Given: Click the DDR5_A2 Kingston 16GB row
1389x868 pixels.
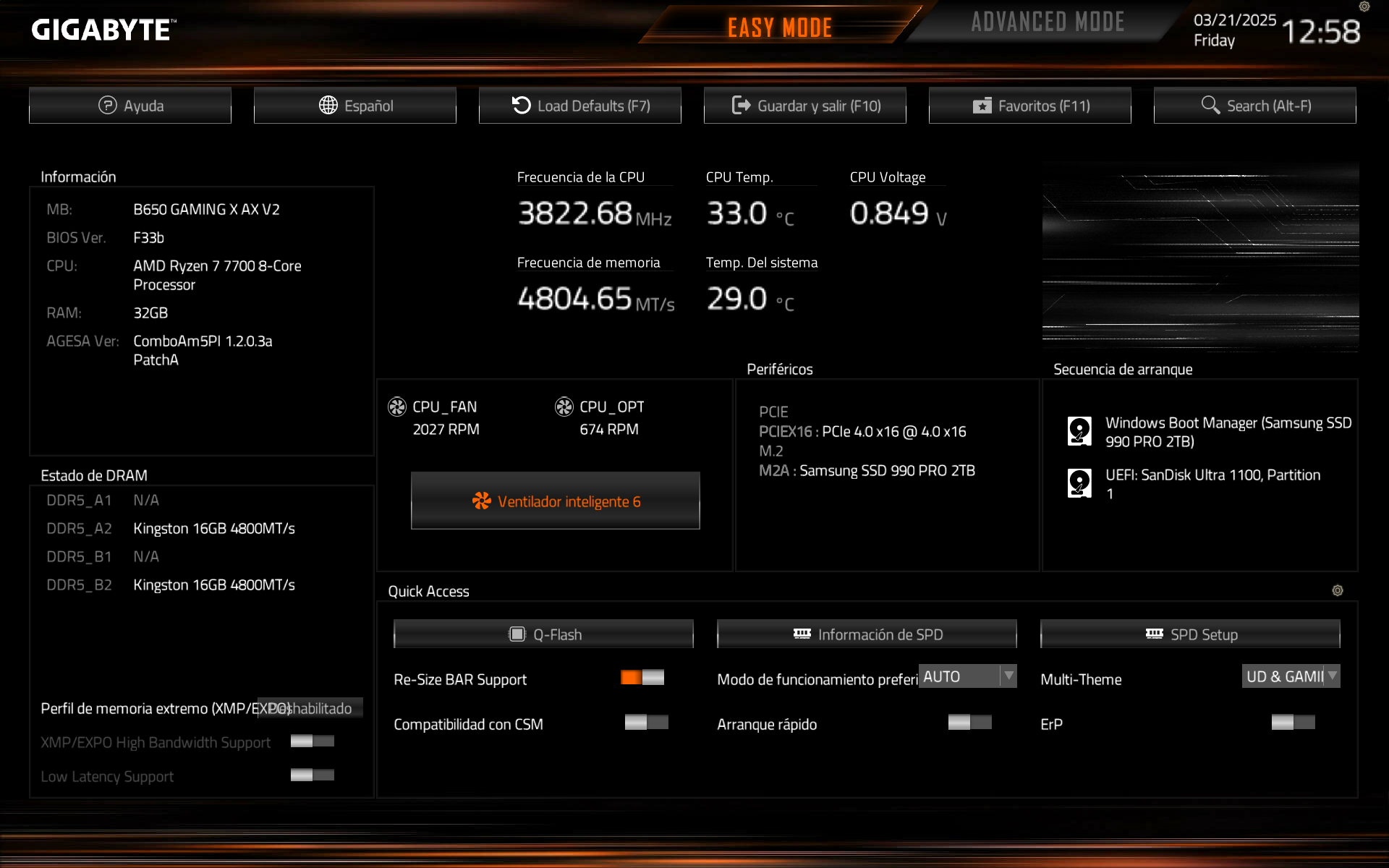Looking at the screenshot, I should 171,529.
